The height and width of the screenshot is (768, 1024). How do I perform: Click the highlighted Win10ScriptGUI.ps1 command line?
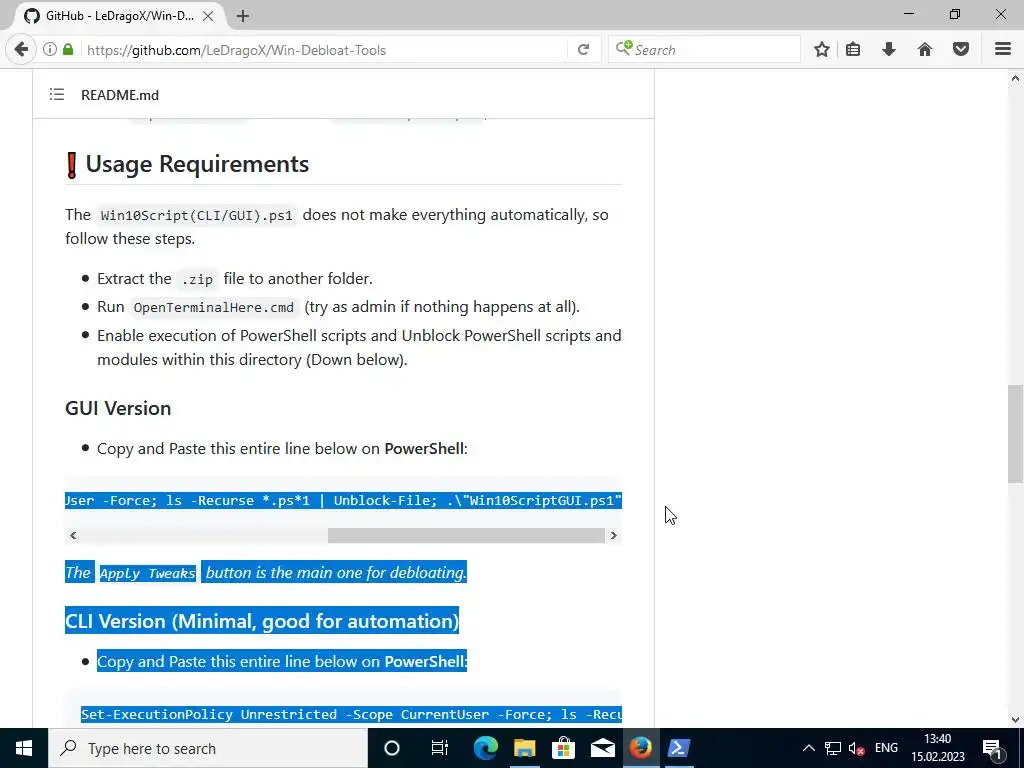point(344,500)
